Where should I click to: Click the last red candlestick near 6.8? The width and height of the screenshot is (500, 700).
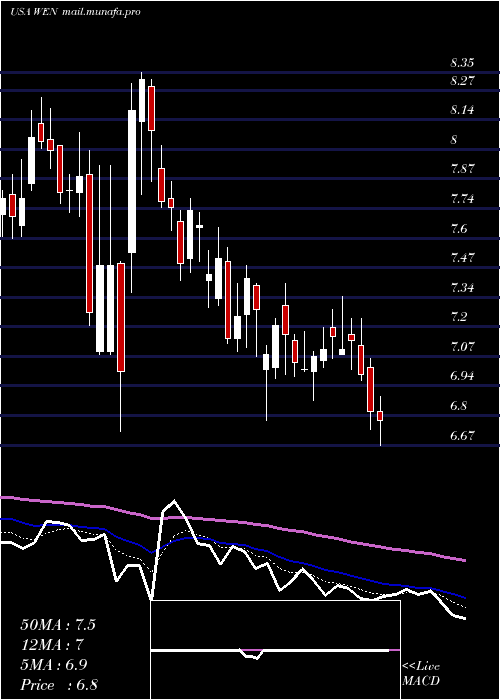click(x=380, y=416)
